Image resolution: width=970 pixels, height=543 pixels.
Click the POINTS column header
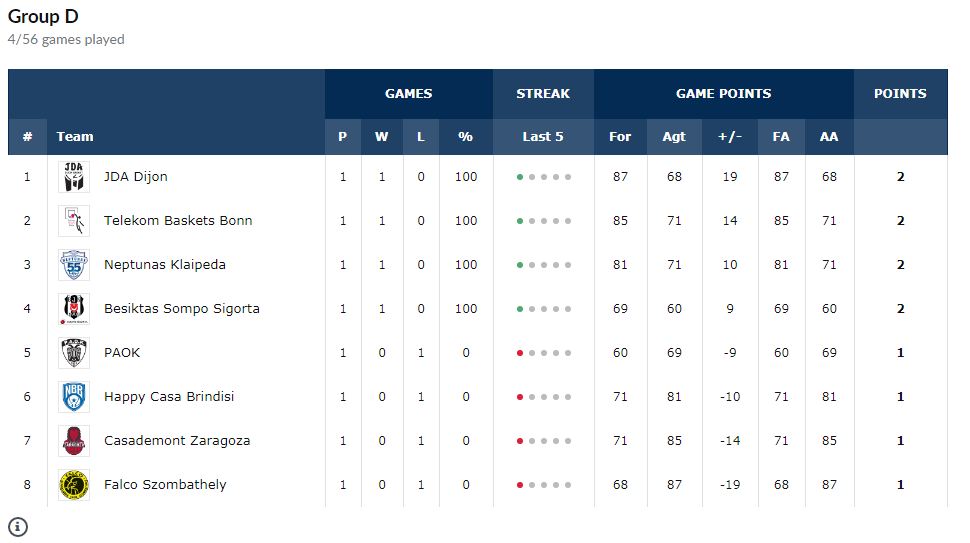point(900,94)
